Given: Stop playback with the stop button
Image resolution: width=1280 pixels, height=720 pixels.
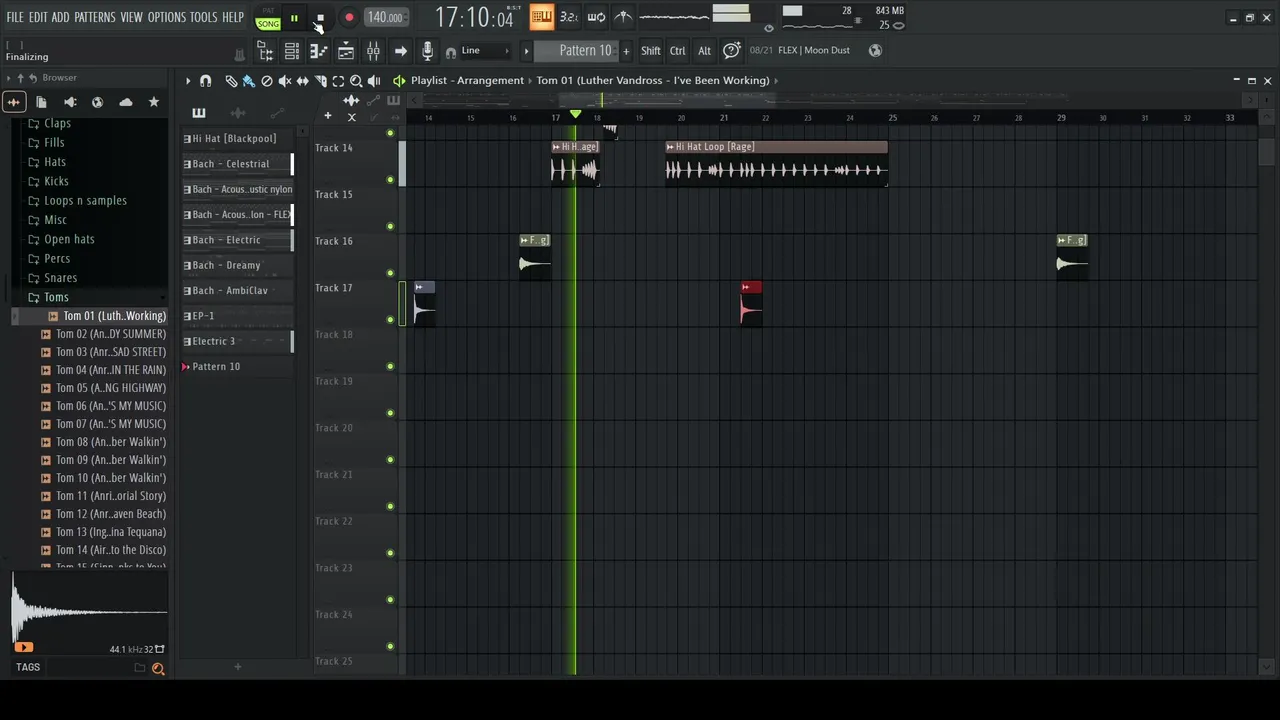Looking at the screenshot, I should point(320,18).
